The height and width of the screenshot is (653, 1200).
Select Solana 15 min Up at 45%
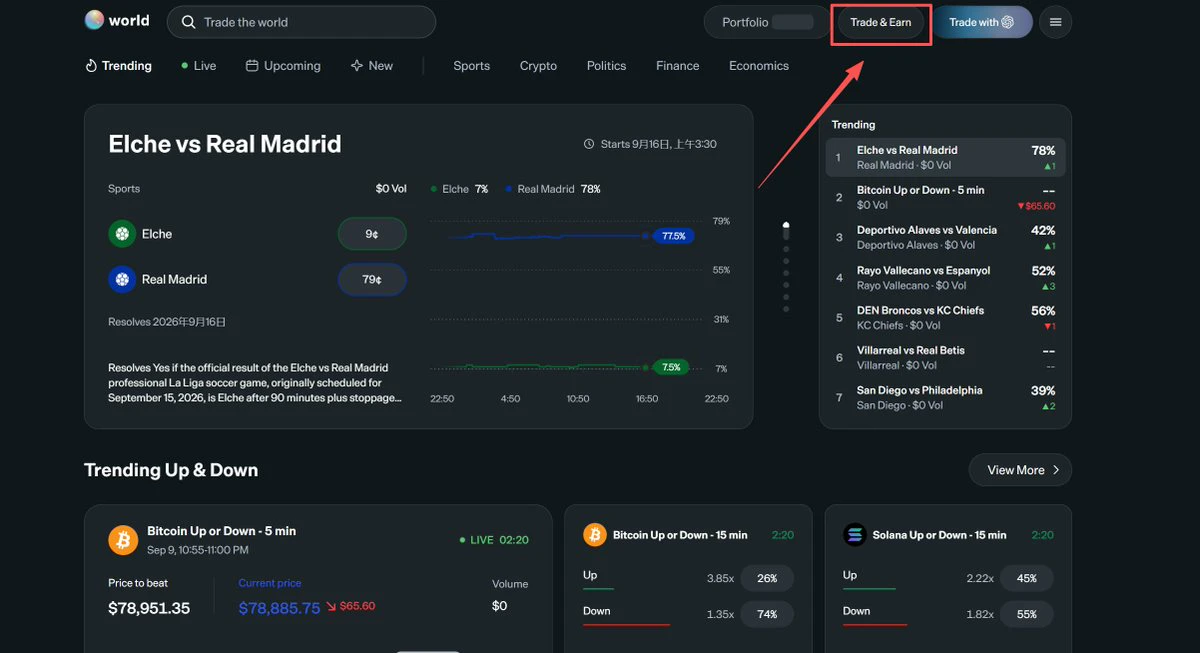[x=1027, y=578]
